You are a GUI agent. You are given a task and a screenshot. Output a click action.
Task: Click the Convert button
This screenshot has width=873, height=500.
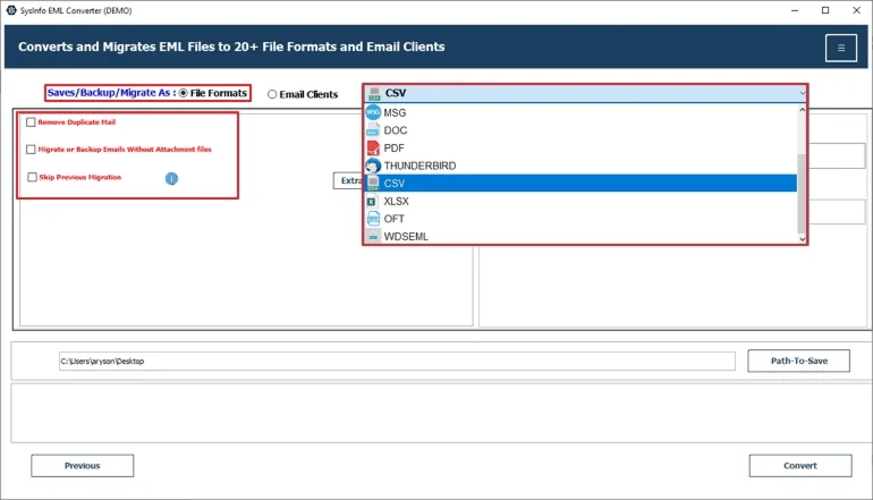(800, 465)
